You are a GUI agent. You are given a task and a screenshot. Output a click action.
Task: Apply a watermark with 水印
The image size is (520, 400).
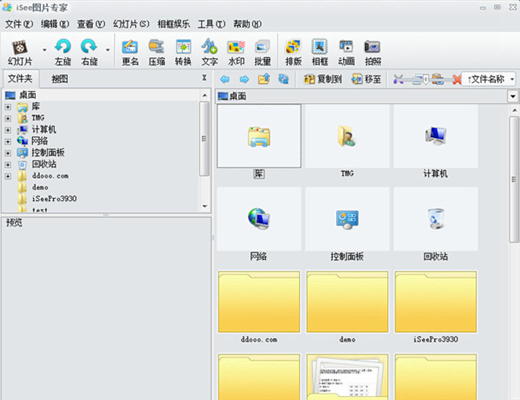[x=236, y=53]
